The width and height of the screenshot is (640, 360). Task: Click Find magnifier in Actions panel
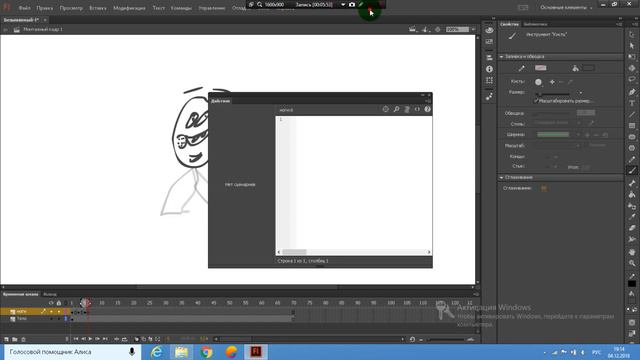coord(396,109)
